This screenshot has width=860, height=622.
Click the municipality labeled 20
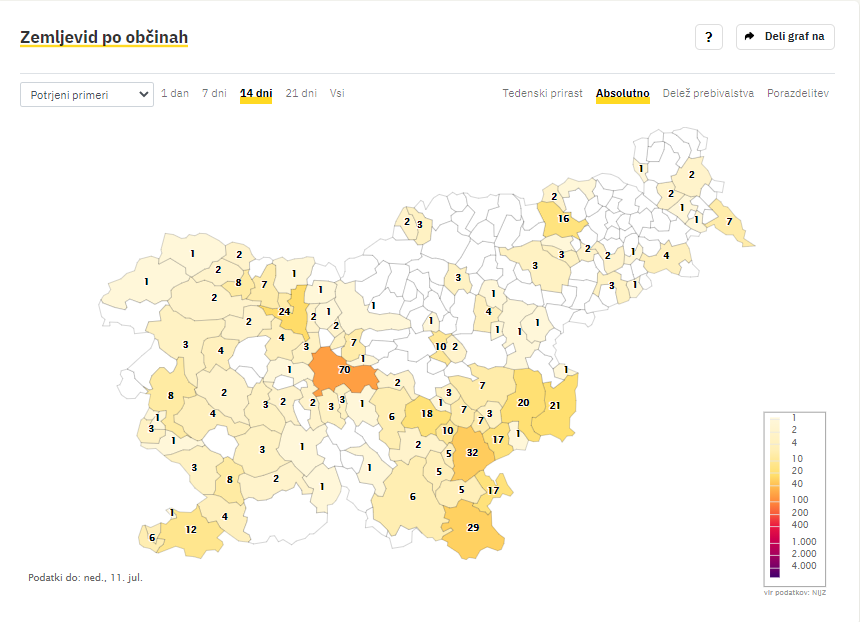tap(523, 402)
